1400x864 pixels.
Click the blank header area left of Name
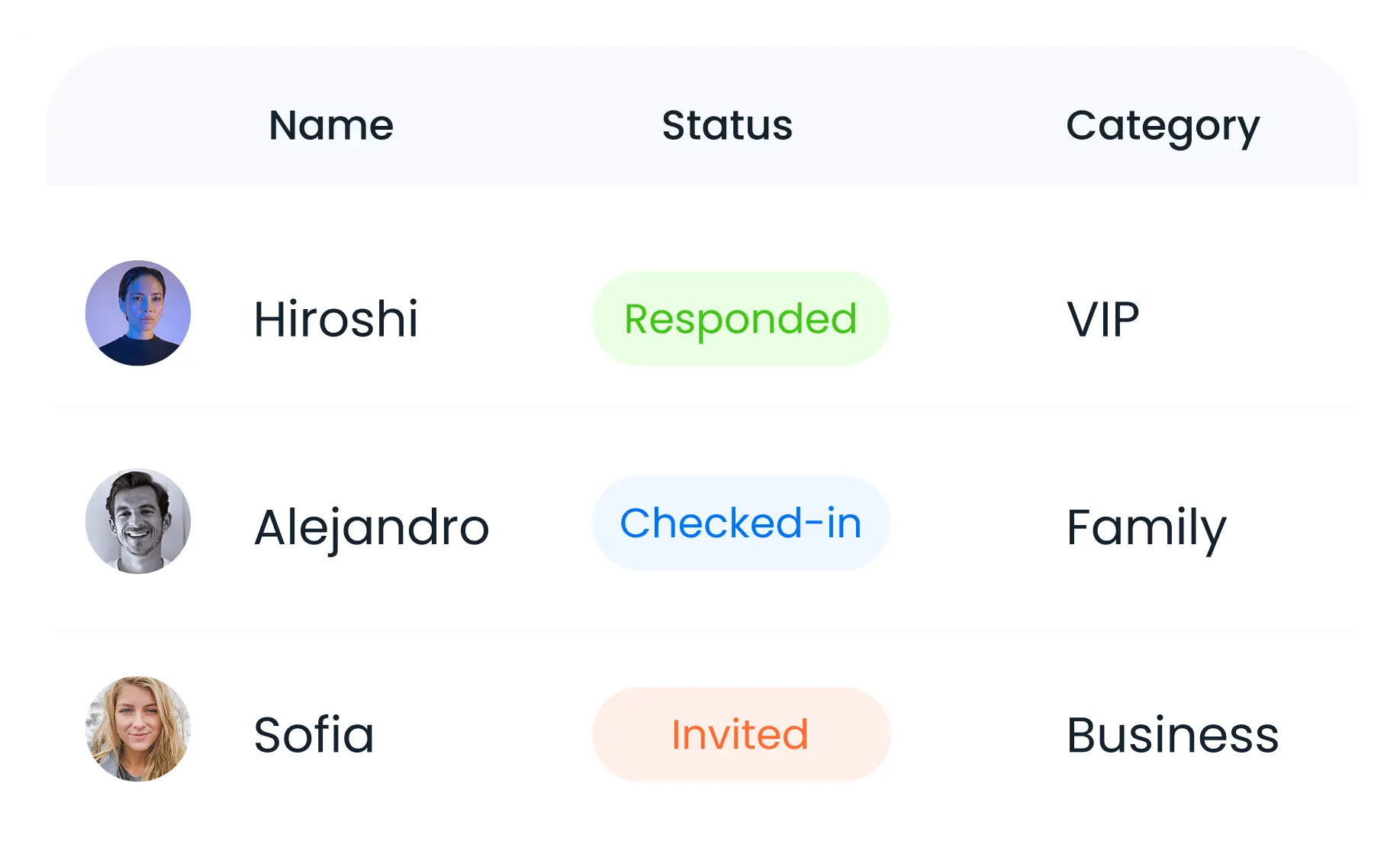(153, 125)
